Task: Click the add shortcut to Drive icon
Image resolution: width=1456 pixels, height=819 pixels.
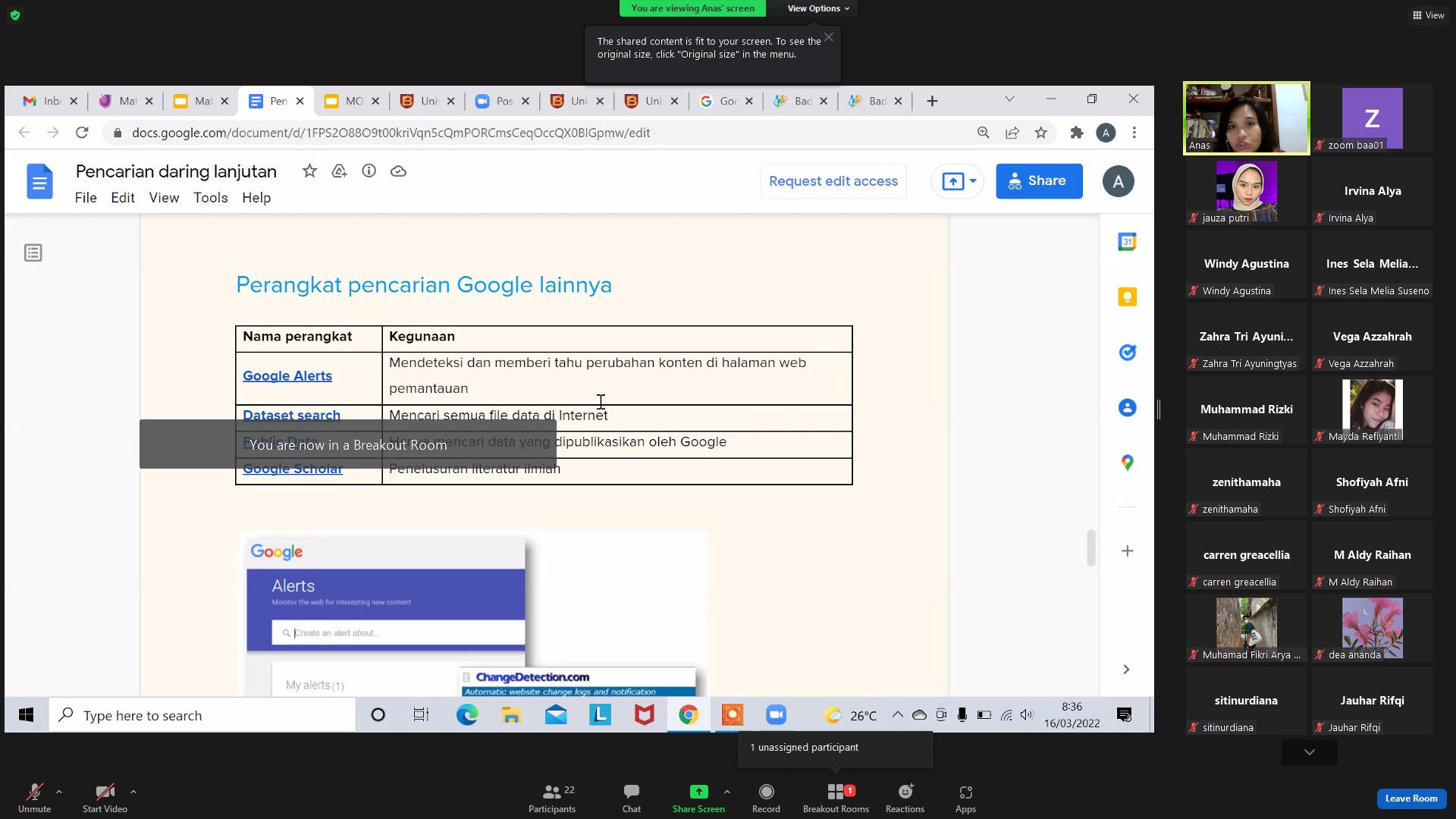Action: [339, 171]
